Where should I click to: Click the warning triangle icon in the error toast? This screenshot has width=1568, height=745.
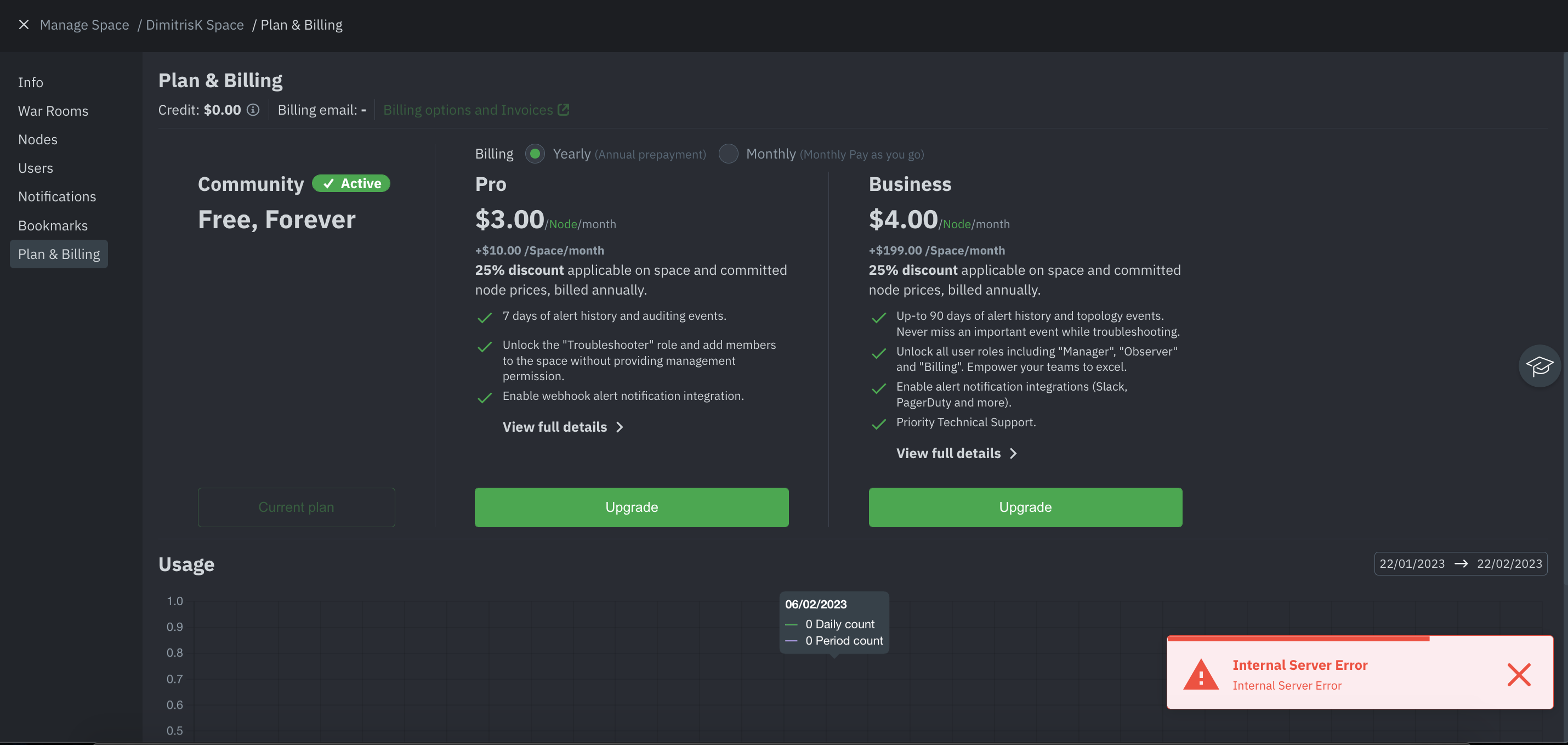[x=1200, y=674]
